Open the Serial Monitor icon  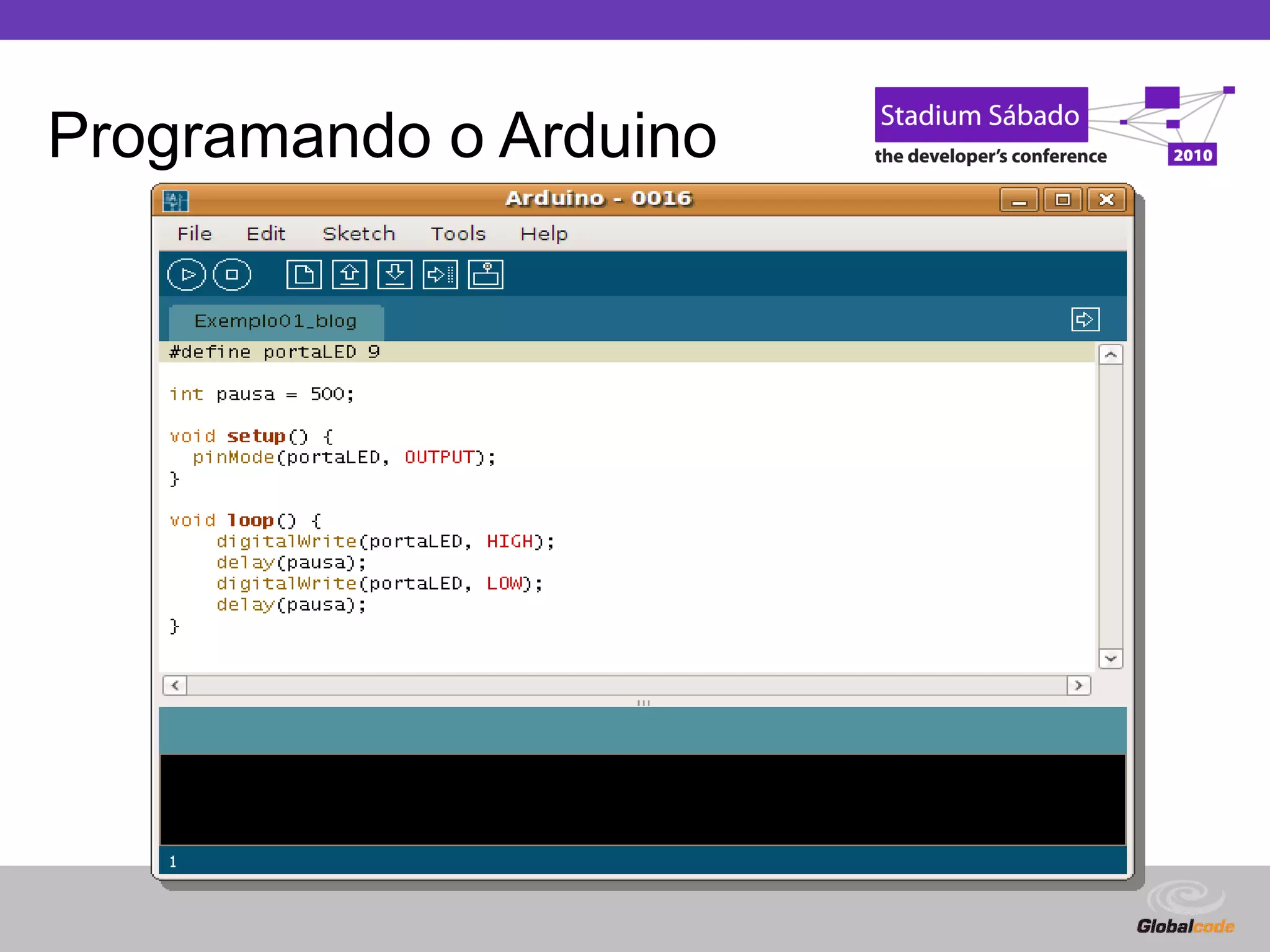(486, 275)
